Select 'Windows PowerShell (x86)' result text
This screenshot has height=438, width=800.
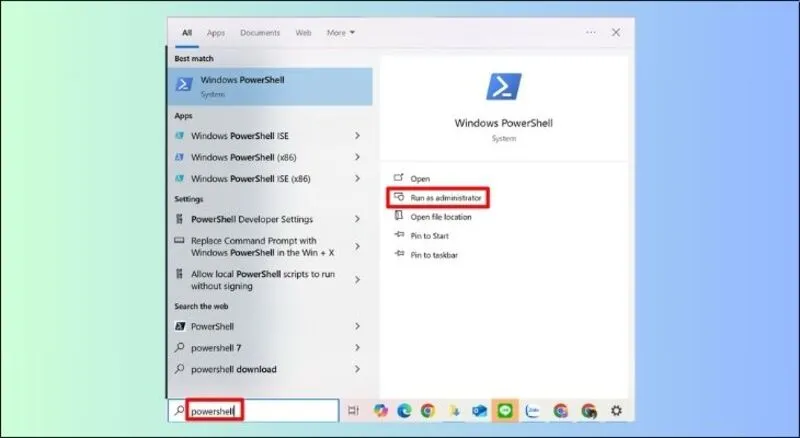(244, 157)
